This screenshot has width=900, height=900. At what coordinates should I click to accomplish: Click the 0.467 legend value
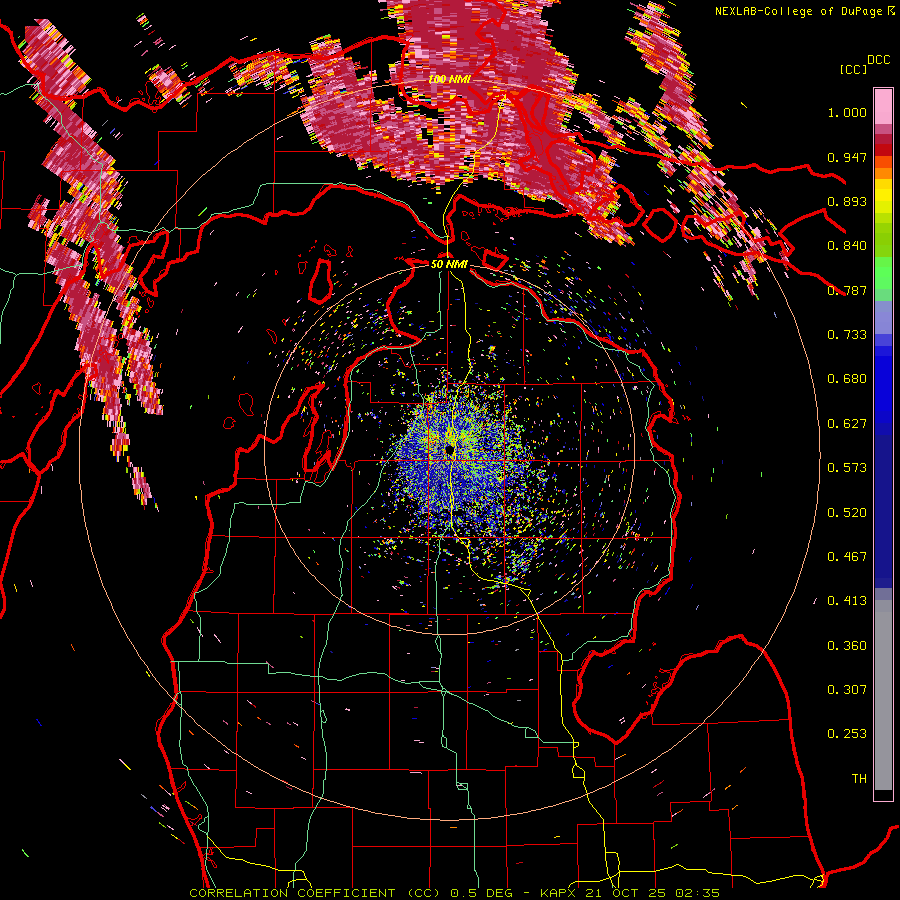(x=847, y=557)
